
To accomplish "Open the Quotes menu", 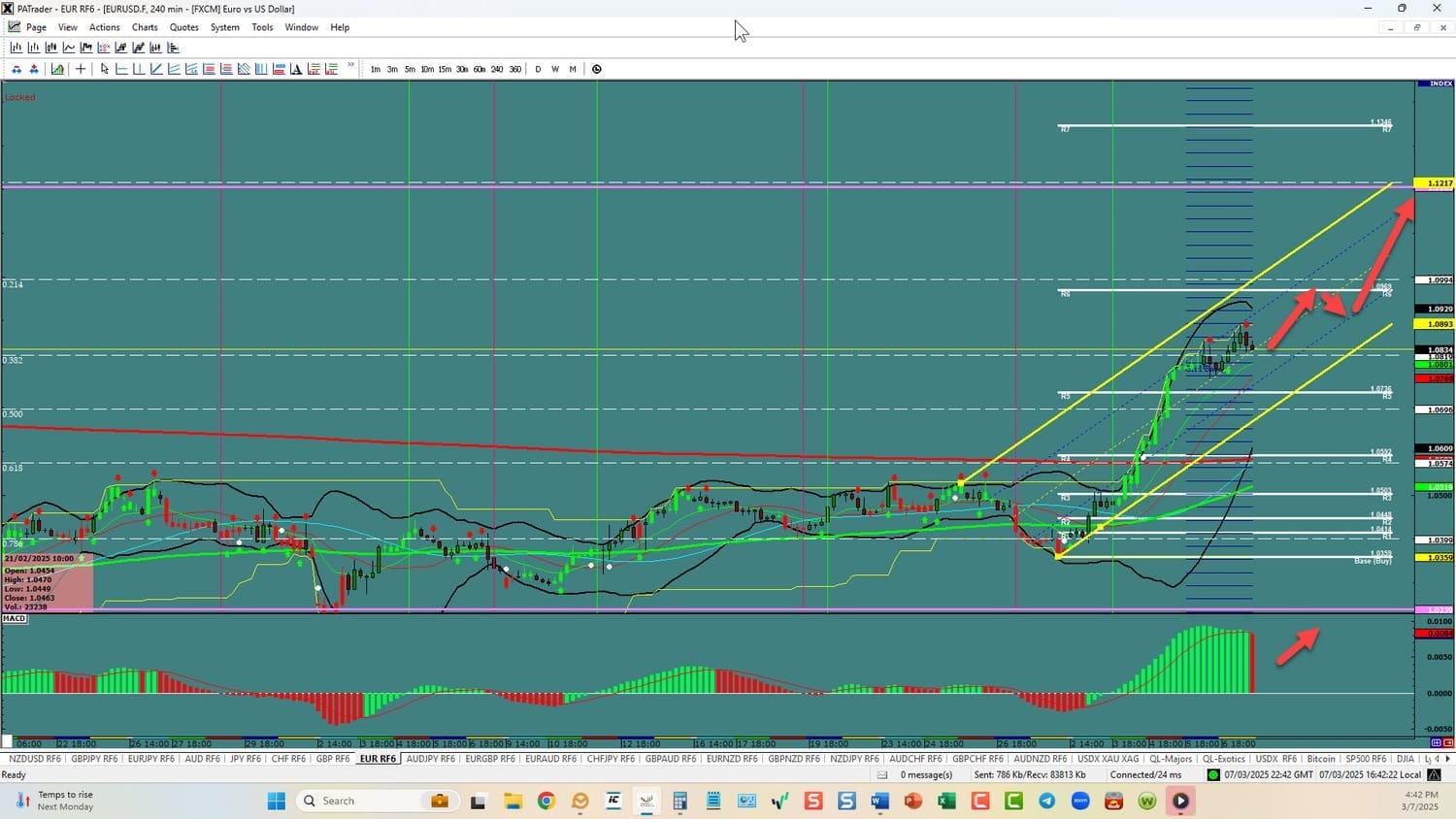I will pyautogui.click(x=183, y=27).
